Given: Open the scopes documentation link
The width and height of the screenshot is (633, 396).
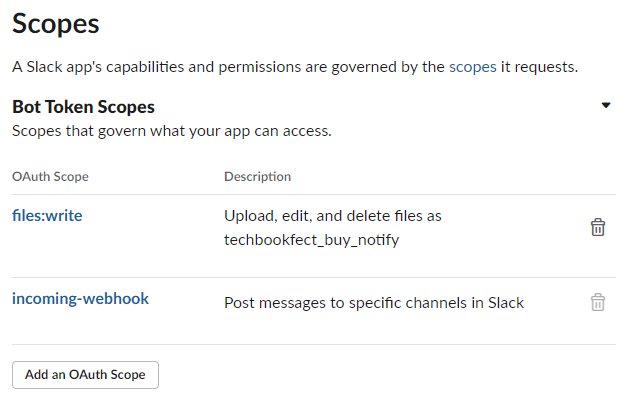Looking at the screenshot, I should (x=472, y=67).
